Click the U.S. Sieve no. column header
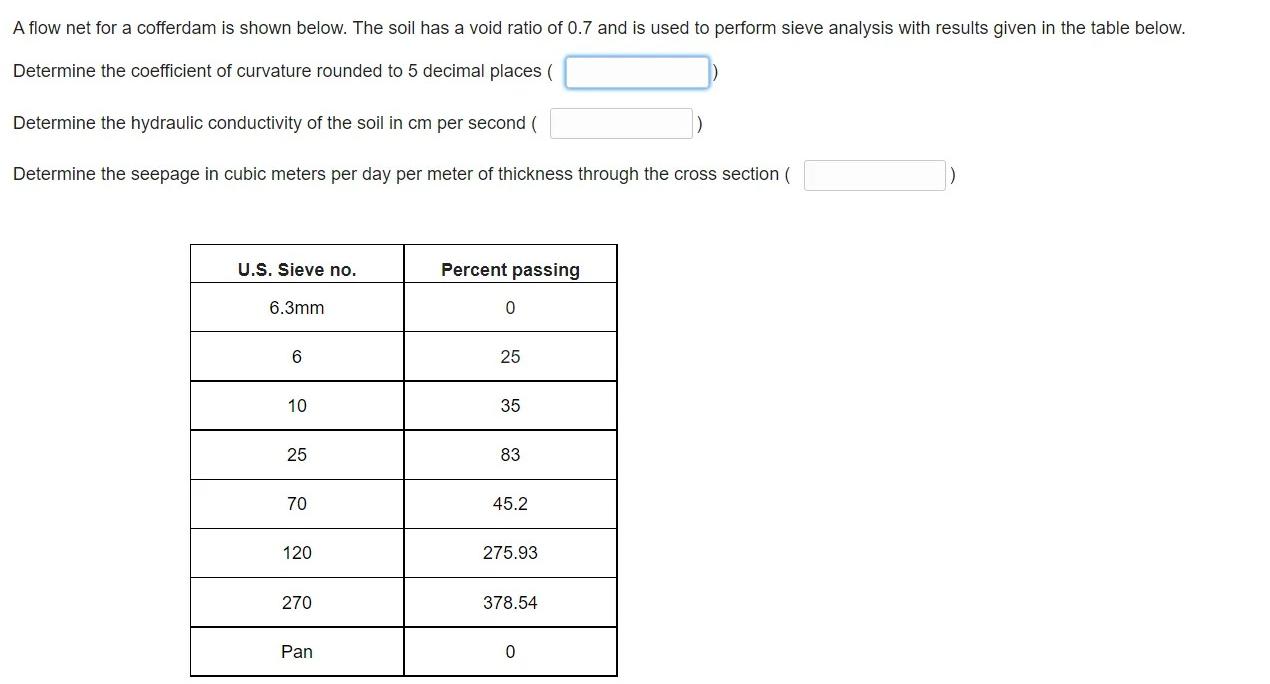 (296, 266)
